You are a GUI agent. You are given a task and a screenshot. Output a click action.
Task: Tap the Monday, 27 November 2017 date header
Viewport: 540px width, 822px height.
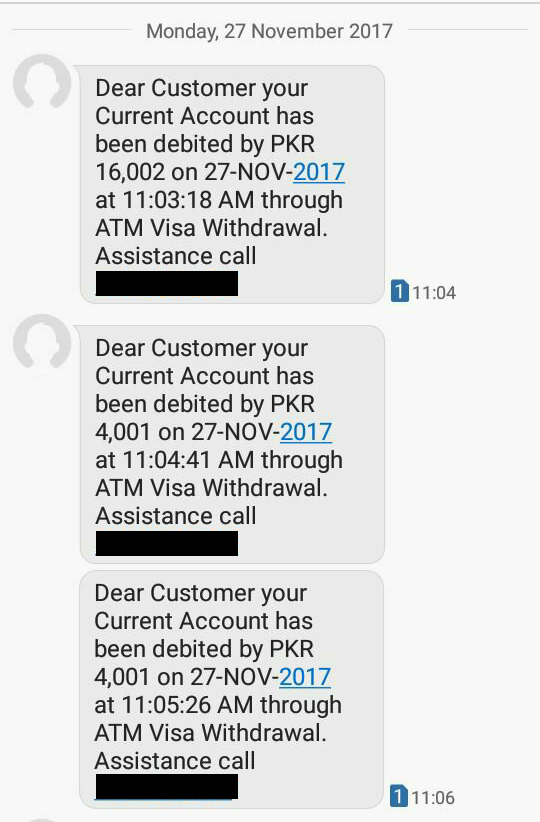tap(269, 31)
